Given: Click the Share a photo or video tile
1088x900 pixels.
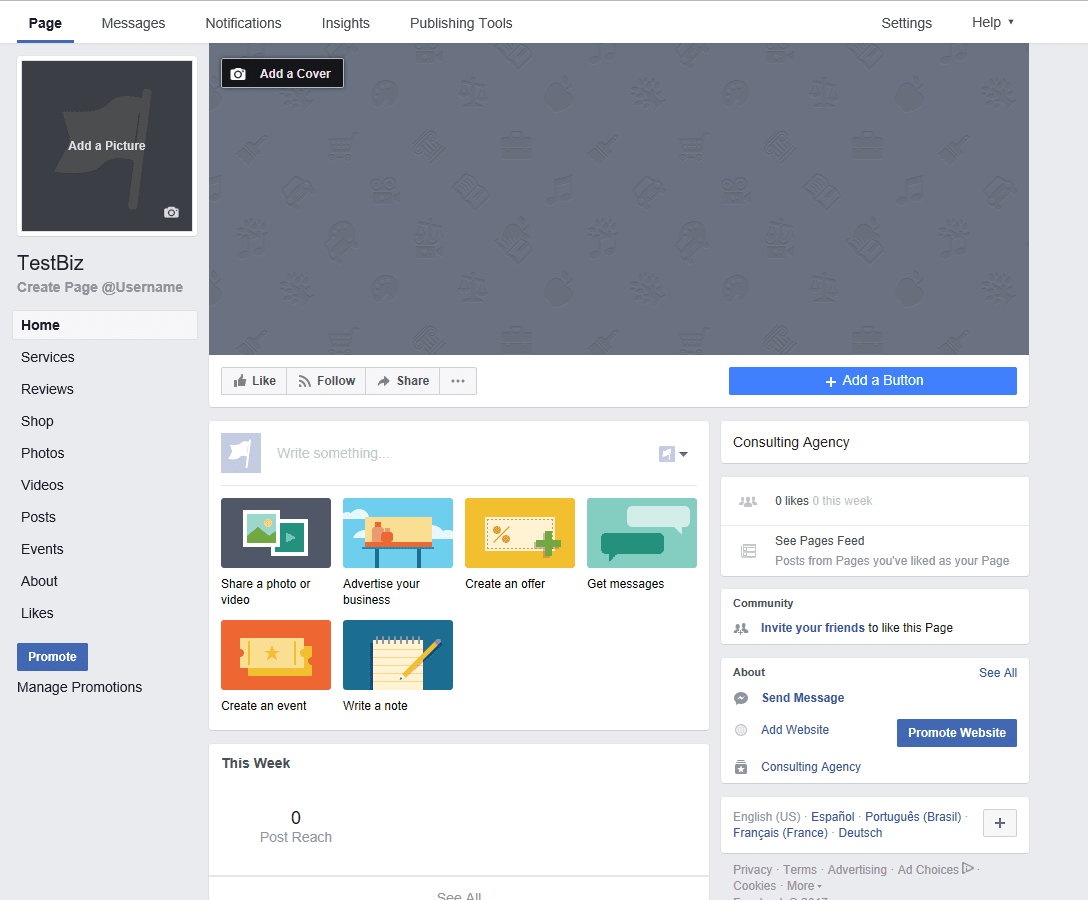Looking at the screenshot, I should 275,533.
